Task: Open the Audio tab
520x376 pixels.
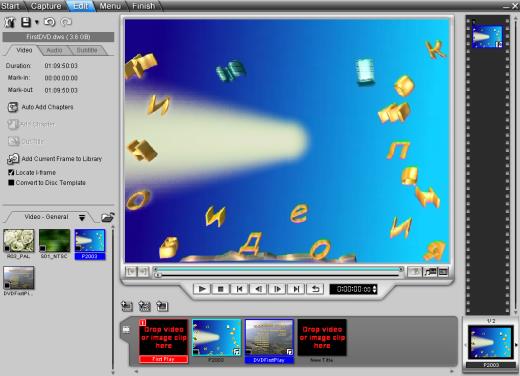Action: (54, 50)
